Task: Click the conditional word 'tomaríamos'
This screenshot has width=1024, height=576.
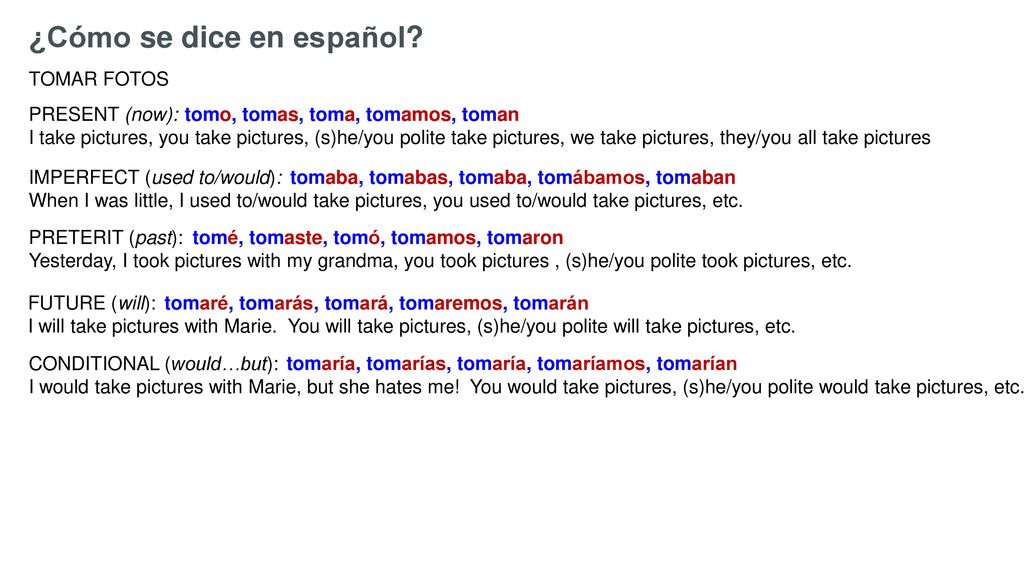Action: [x=591, y=363]
